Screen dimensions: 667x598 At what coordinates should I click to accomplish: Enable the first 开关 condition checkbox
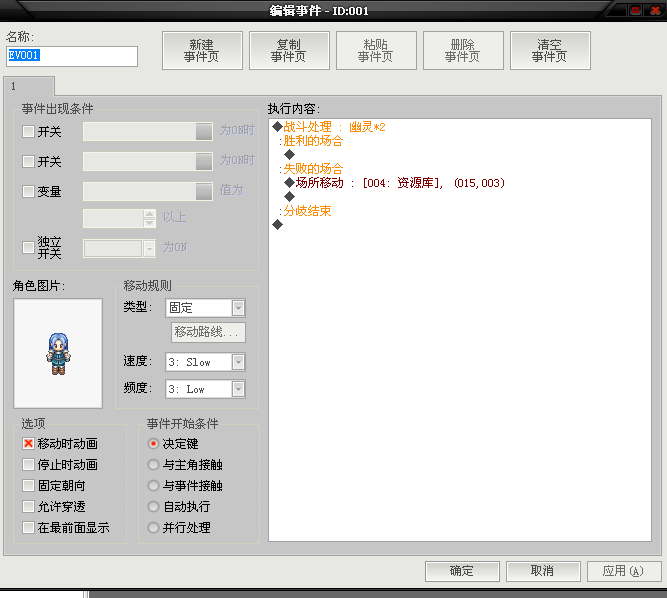click(x=29, y=131)
